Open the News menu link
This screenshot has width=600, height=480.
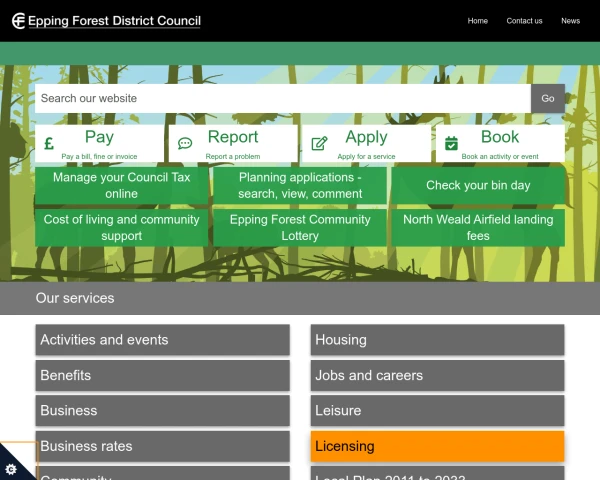coord(570,21)
